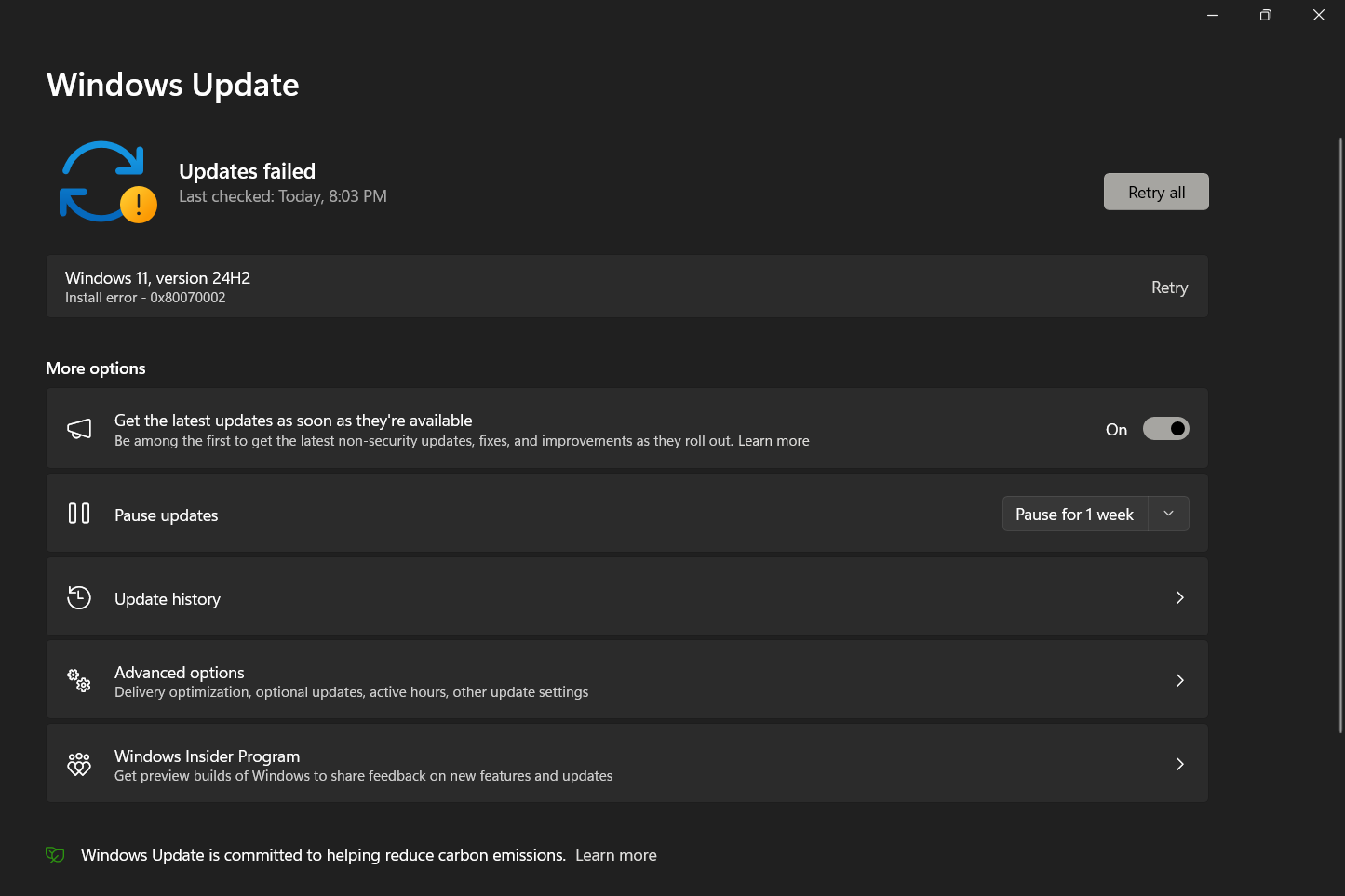Click the Updates failed sync status icon
The width and height of the screenshot is (1345, 896).
pos(107,182)
